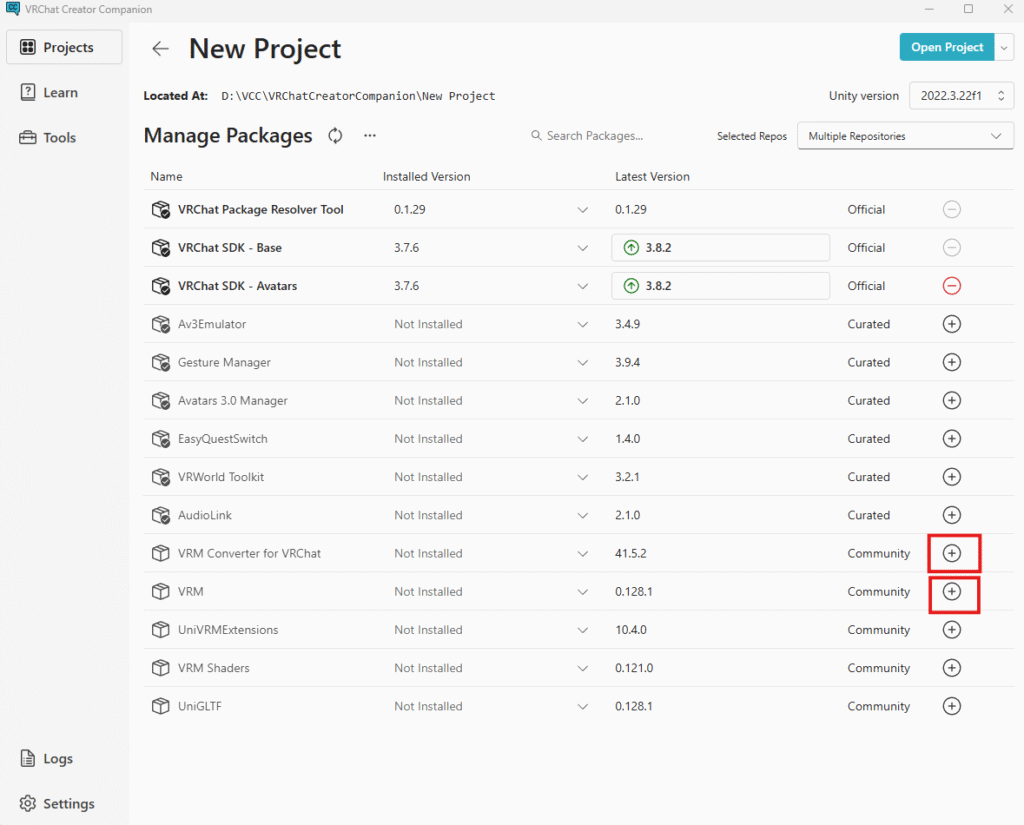Click the VRM Shaders package icon
Image resolution: width=1024 pixels, height=825 pixels.
161,668
